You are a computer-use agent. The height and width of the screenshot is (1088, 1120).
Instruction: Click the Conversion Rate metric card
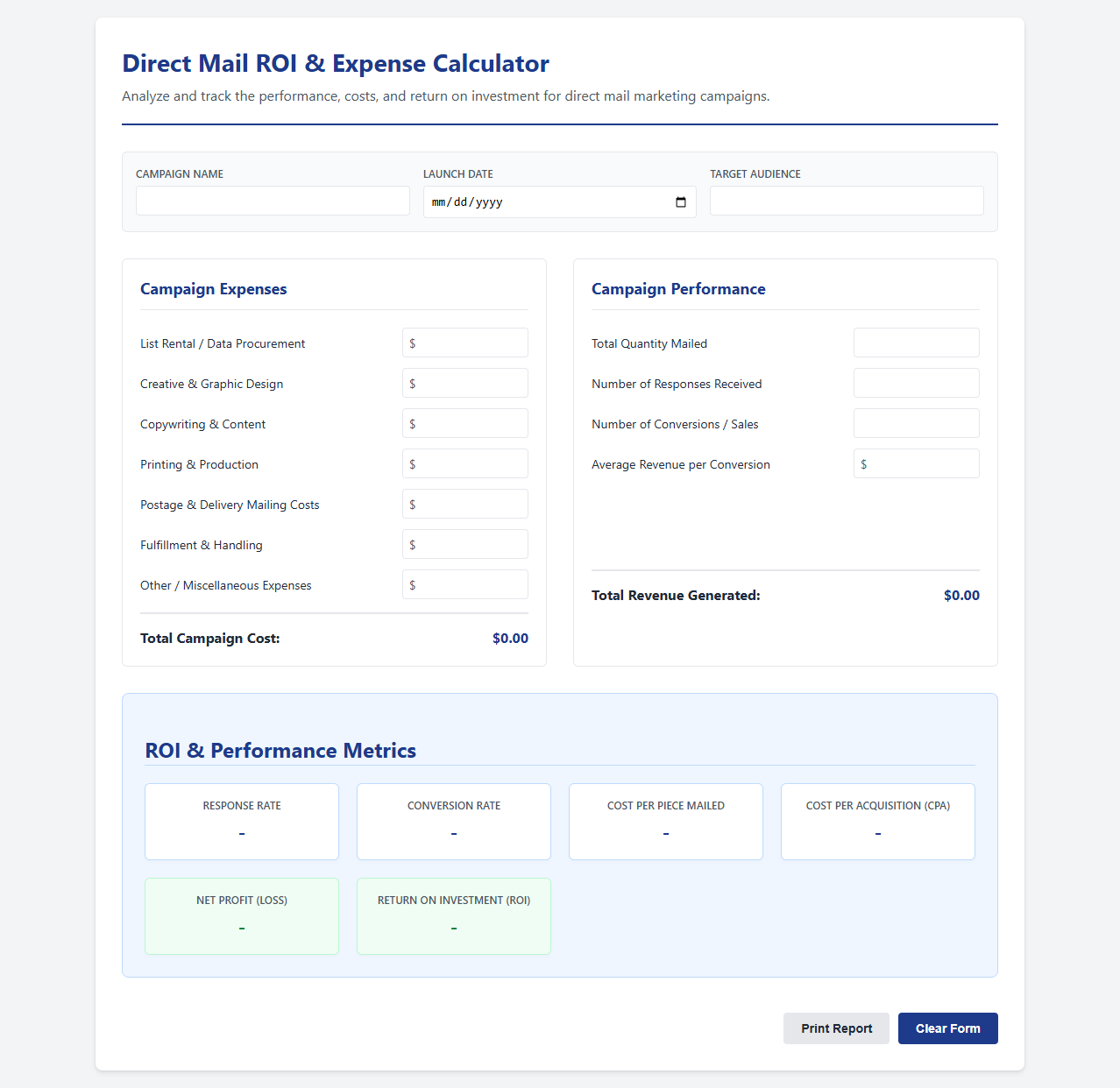pyautogui.click(x=454, y=822)
